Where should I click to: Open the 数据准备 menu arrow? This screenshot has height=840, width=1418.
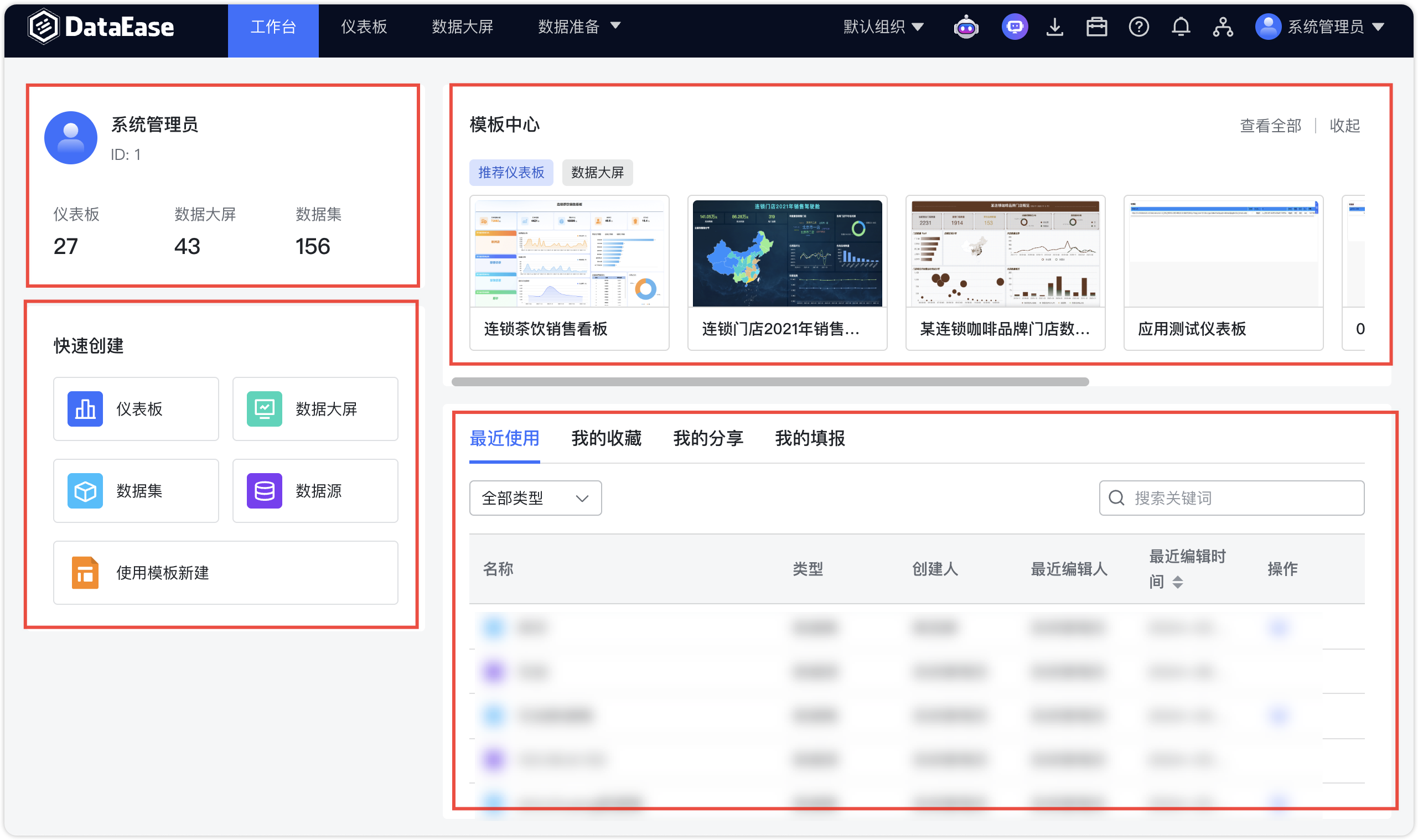tap(617, 26)
